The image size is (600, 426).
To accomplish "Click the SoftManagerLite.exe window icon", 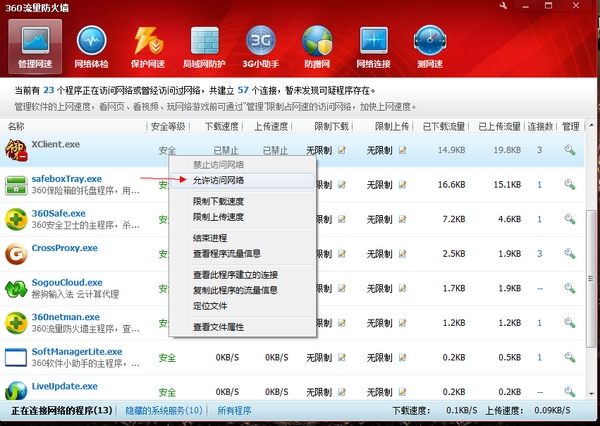I will 16,357.
